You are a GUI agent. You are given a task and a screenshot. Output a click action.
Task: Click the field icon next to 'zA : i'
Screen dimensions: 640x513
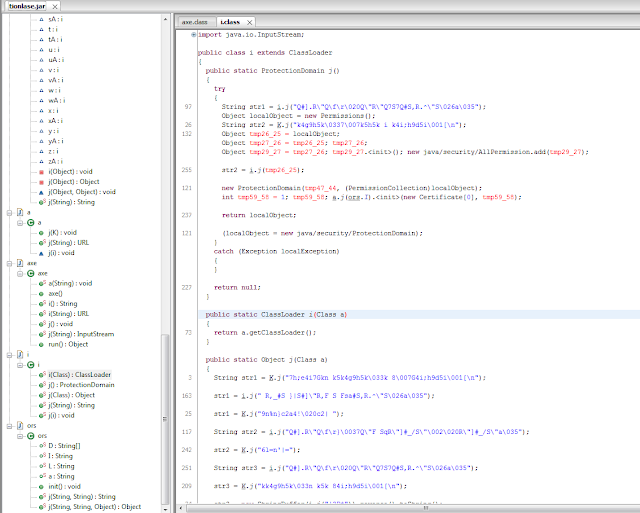pyautogui.click(x=41, y=162)
